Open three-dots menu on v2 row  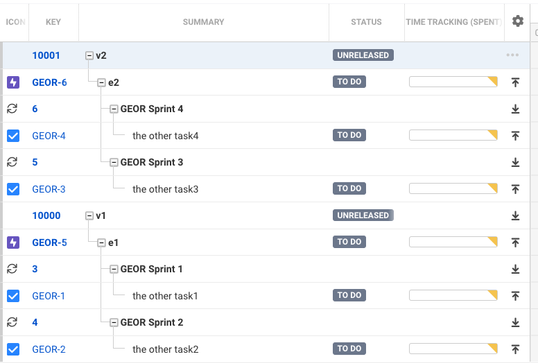512,55
